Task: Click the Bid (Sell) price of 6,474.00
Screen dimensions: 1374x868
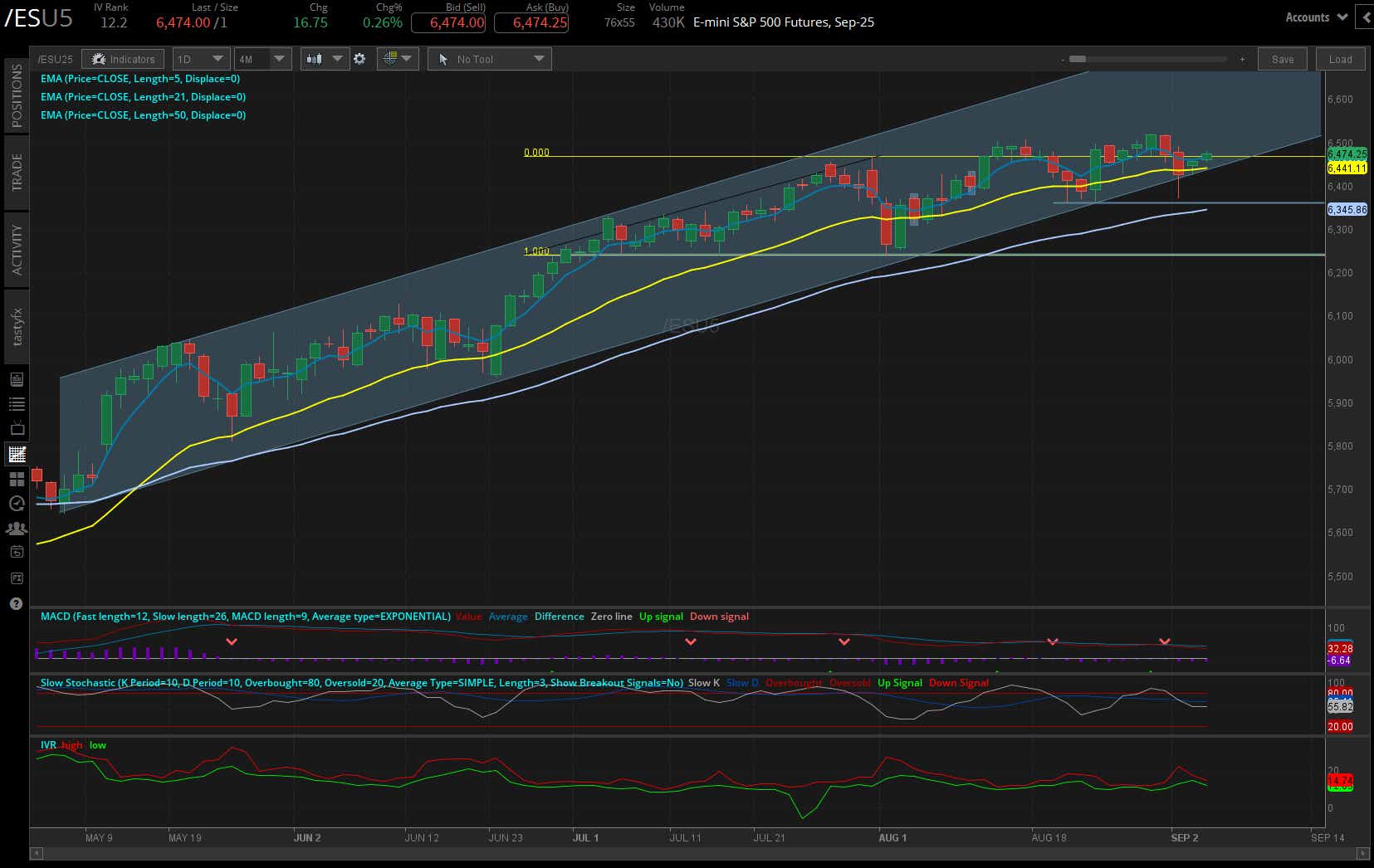Action: pos(448,23)
